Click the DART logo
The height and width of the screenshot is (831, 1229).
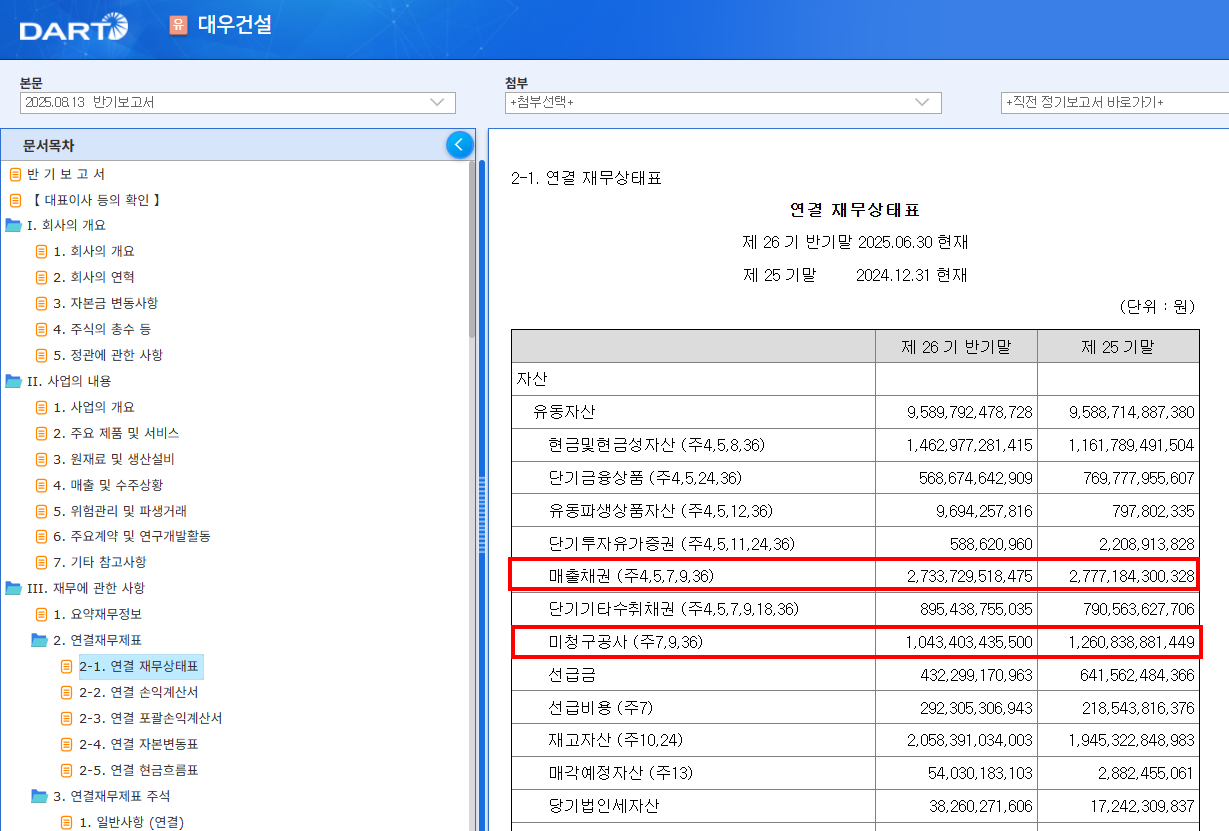(x=73, y=27)
